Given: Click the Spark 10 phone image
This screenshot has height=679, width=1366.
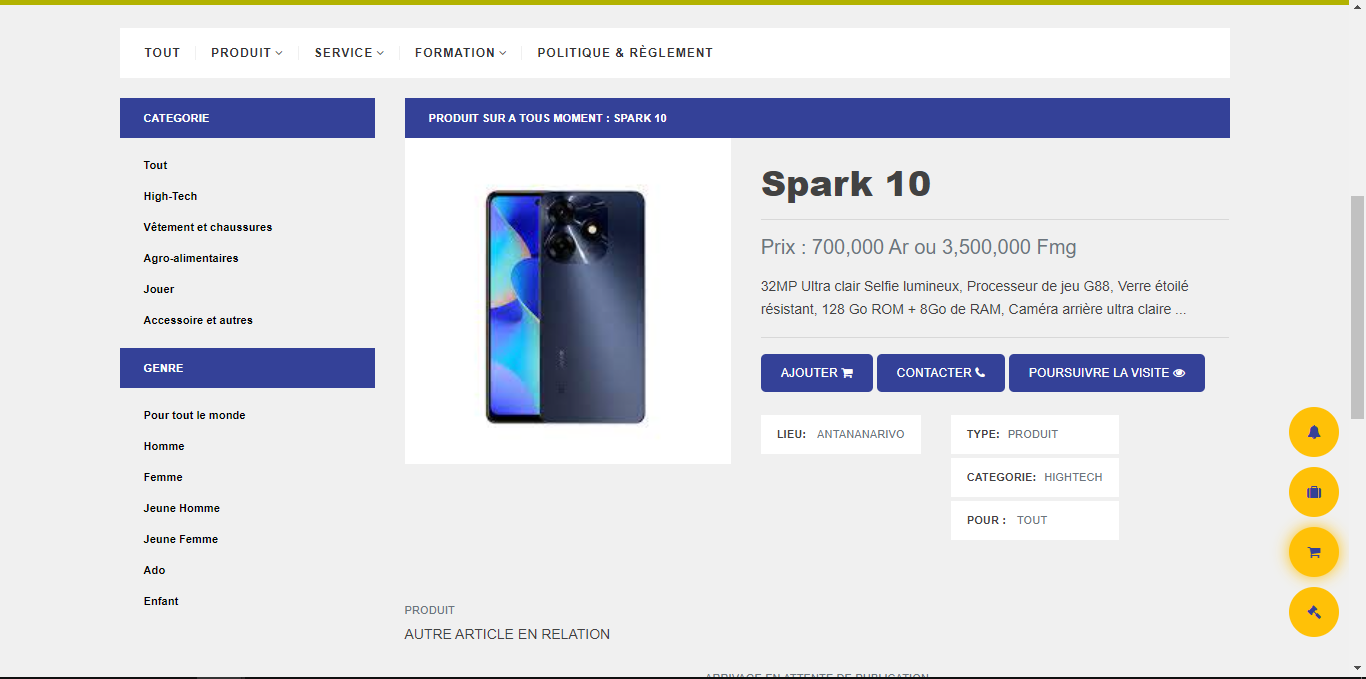Looking at the screenshot, I should click(567, 304).
